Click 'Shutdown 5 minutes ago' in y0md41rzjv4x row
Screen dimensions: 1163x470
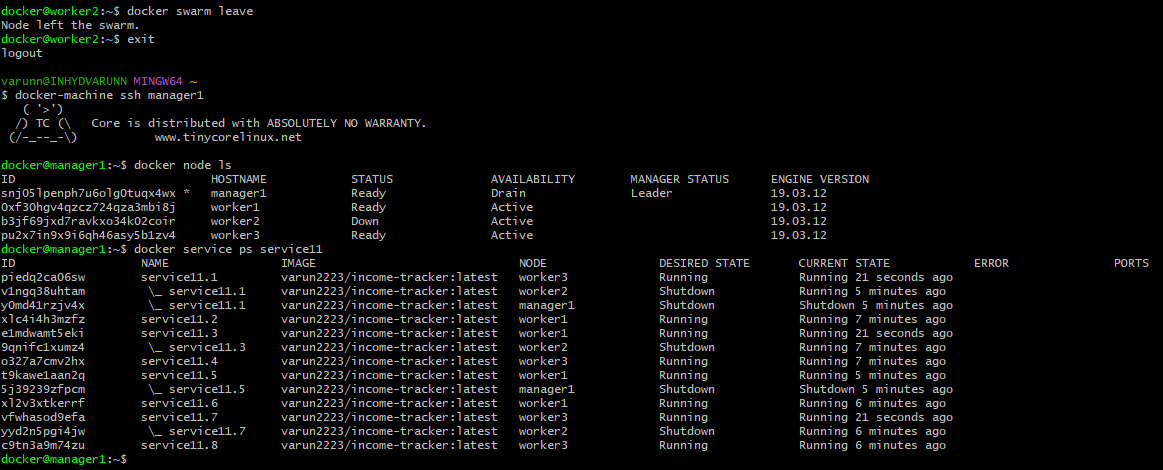tap(876, 305)
